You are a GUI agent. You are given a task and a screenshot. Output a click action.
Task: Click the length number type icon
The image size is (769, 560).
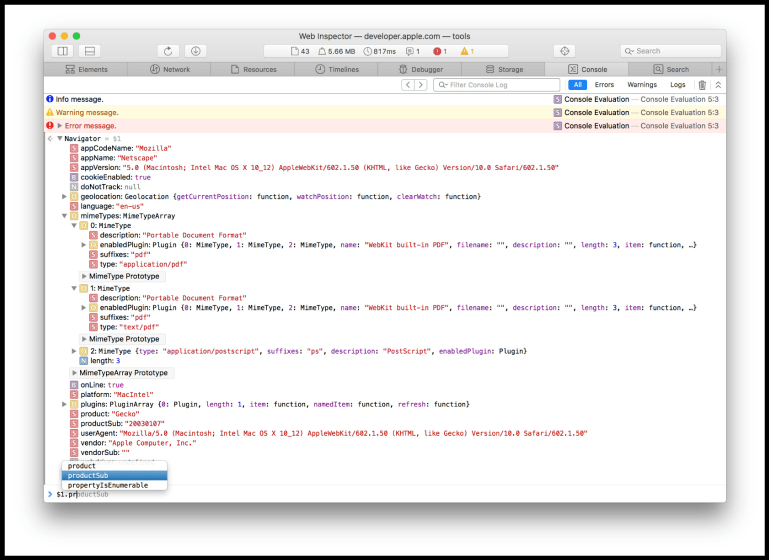point(84,361)
